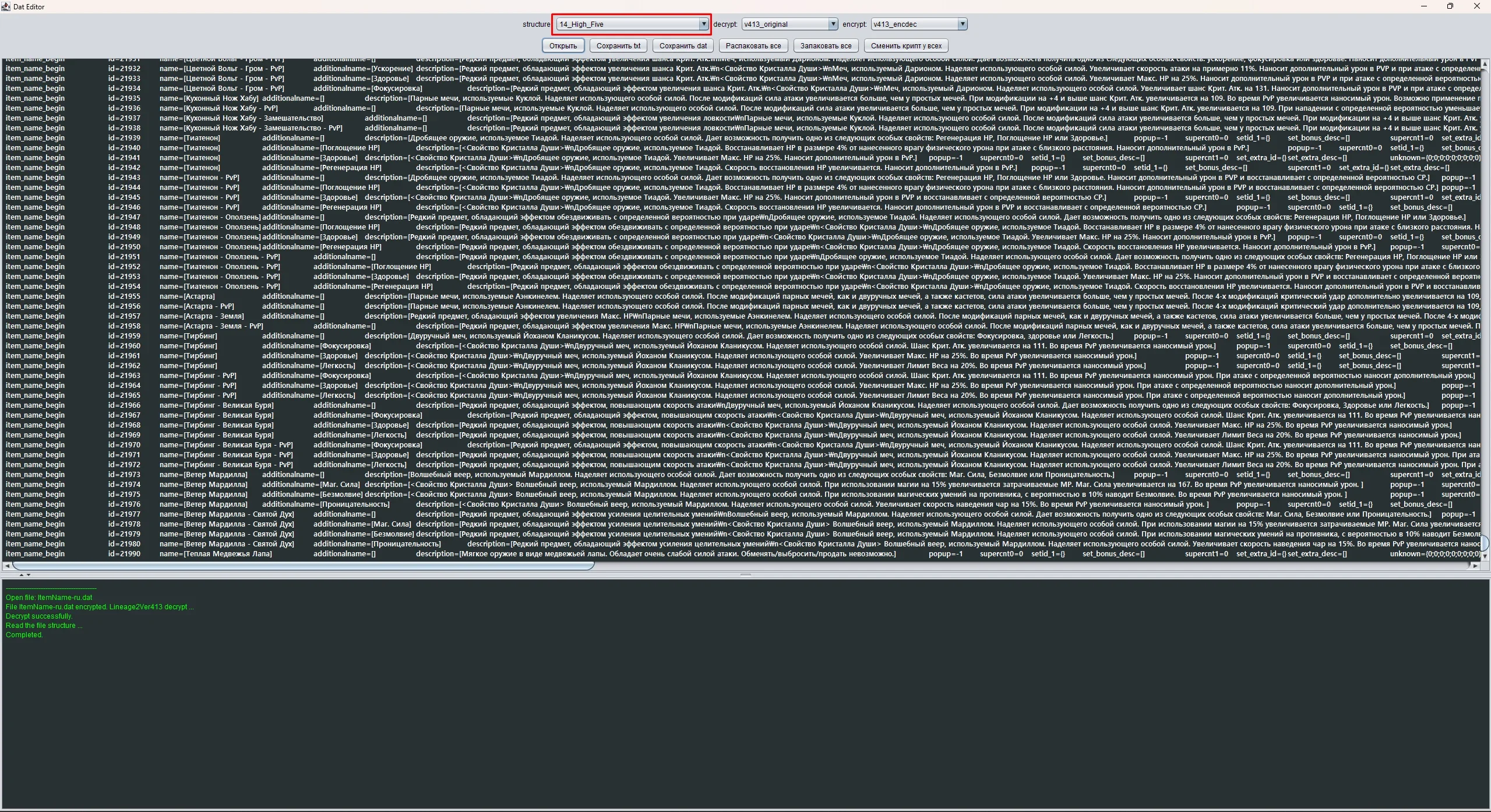Click additionalname=[Маг. Сила] in row id=21974

click(x=311, y=485)
